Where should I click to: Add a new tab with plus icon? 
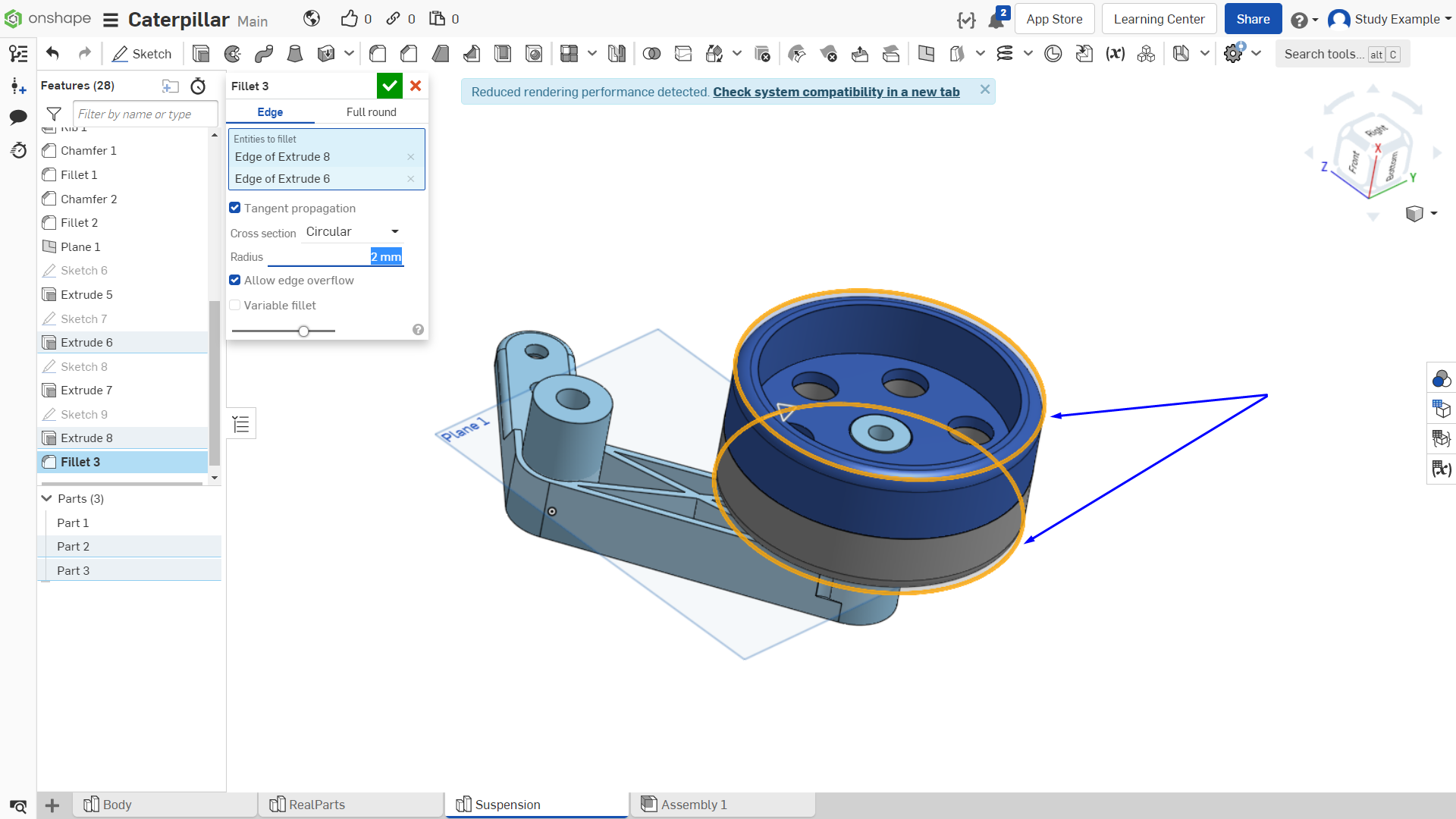(52, 805)
